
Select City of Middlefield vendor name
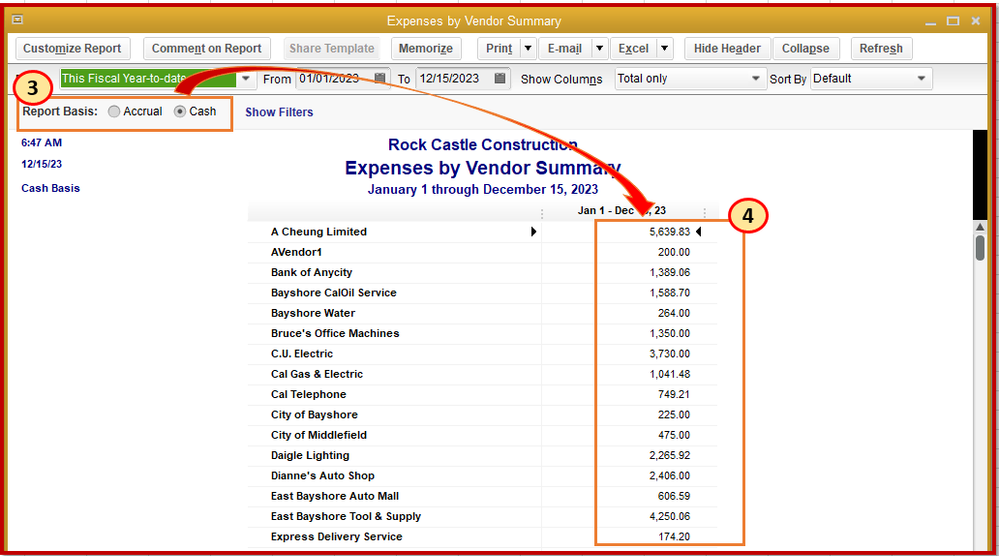[x=319, y=436]
